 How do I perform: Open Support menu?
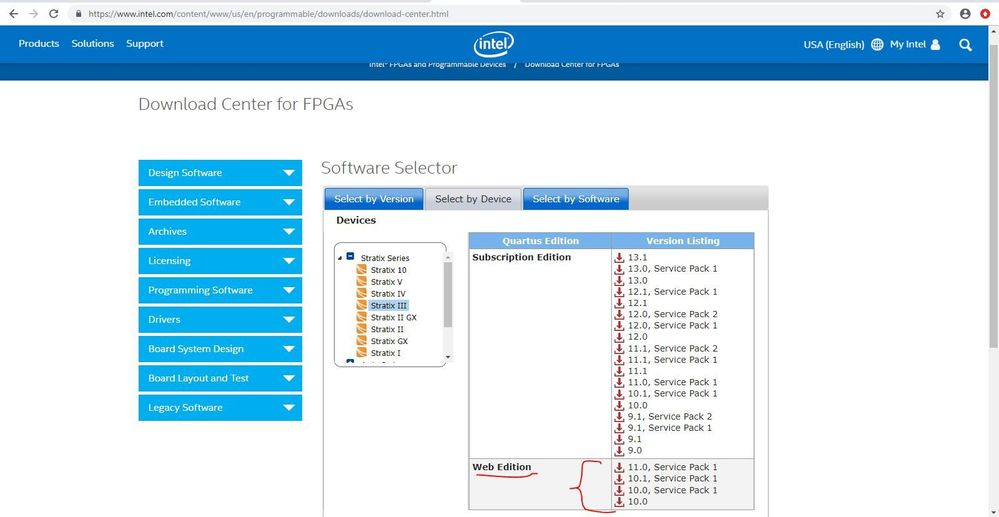tap(145, 44)
